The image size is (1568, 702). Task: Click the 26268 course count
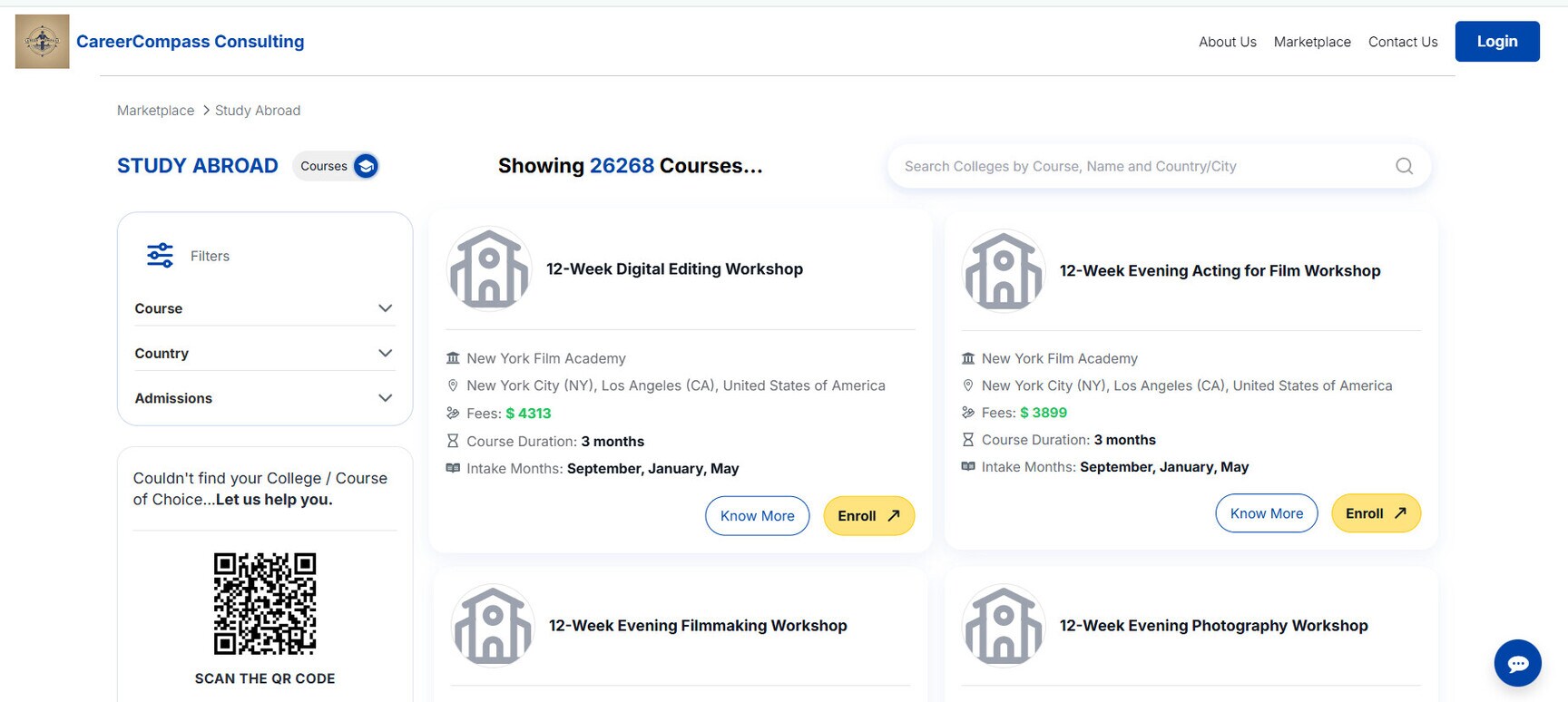[622, 166]
